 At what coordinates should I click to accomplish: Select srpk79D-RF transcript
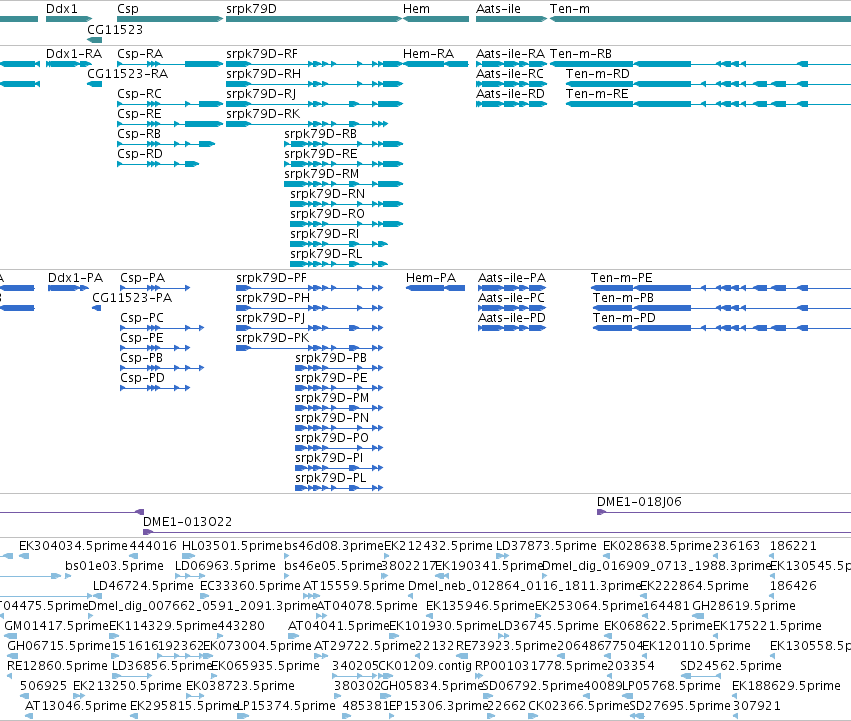tap(314, 64)
